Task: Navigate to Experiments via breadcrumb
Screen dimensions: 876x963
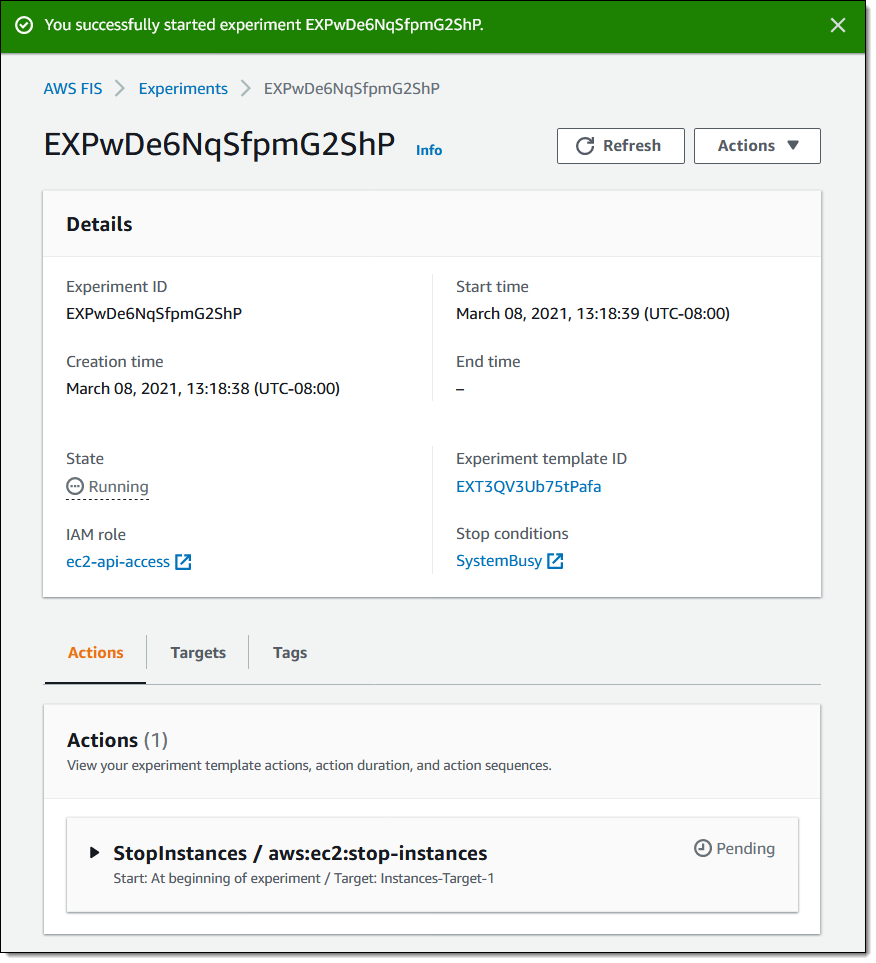Action: pyautogui.click(x=183, y=88)
